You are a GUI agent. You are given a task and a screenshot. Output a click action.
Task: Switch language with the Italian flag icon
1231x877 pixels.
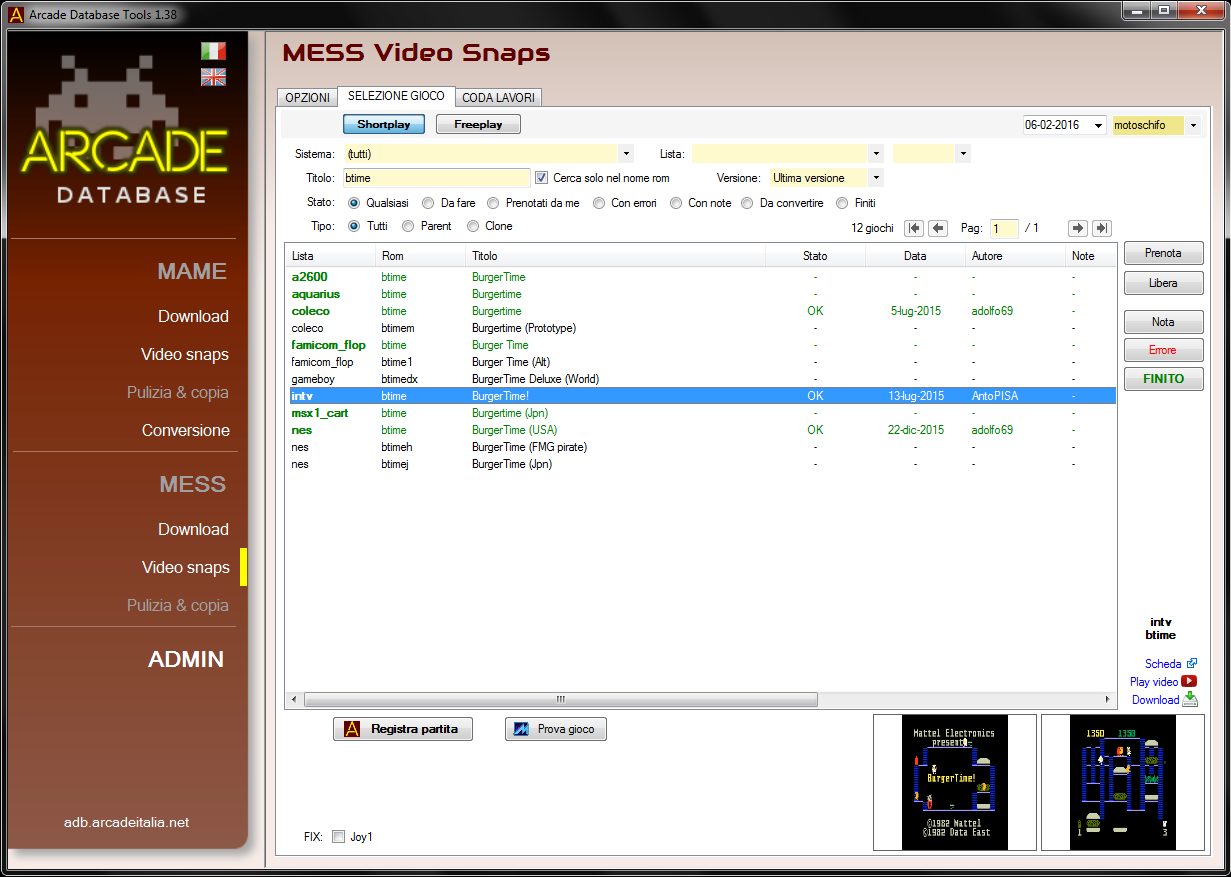point(213,51)
